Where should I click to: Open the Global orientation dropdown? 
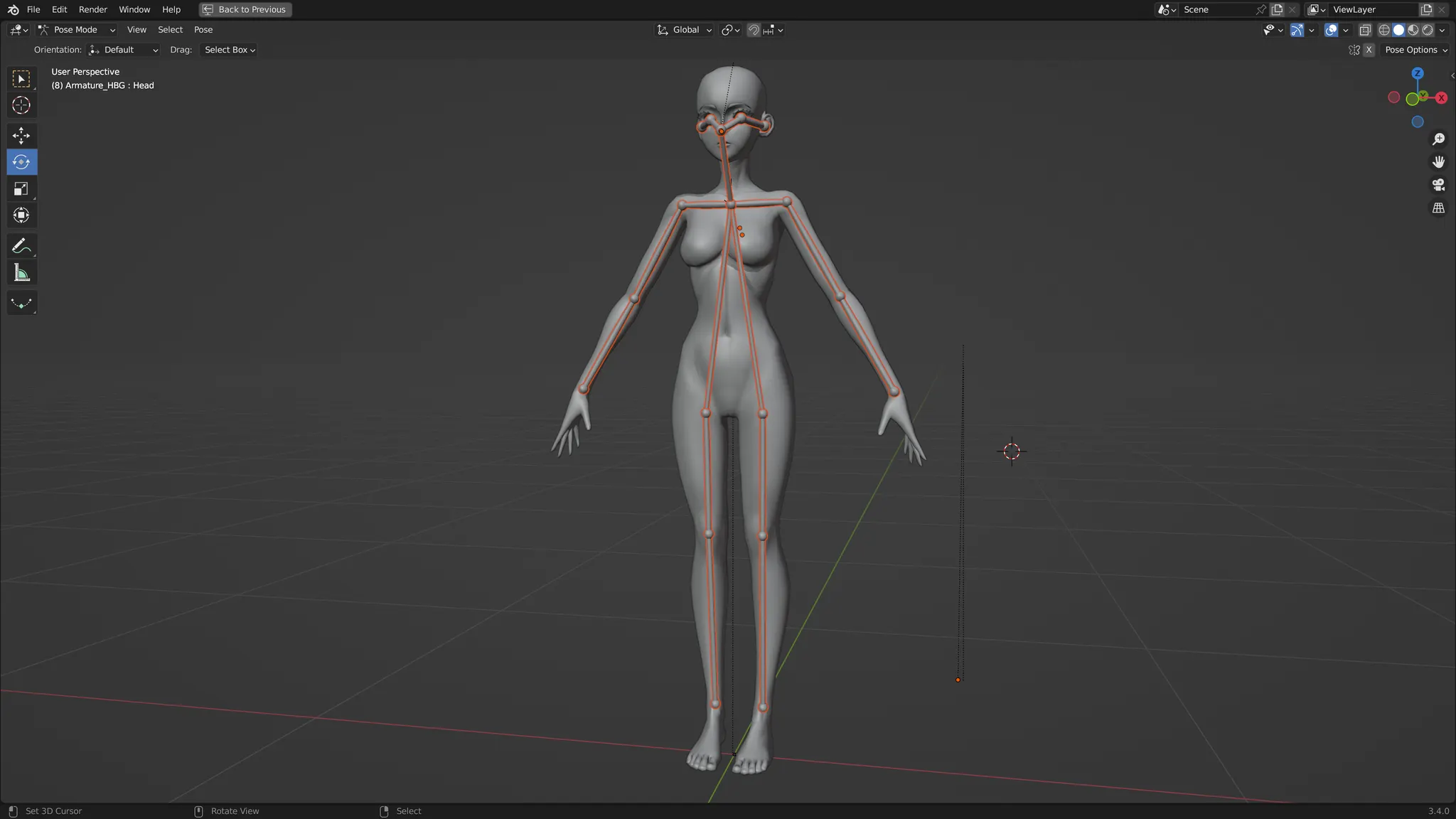coord(685,30)
